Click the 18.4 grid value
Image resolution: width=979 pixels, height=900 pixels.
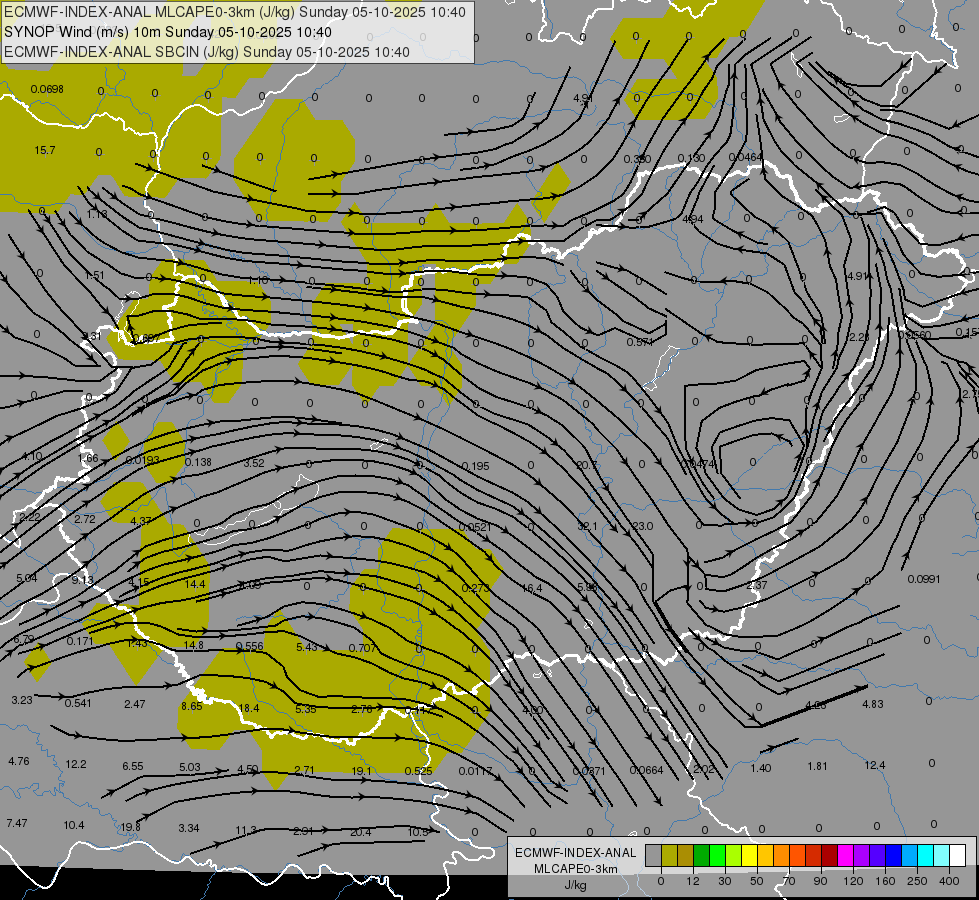[x=249, y=708]
